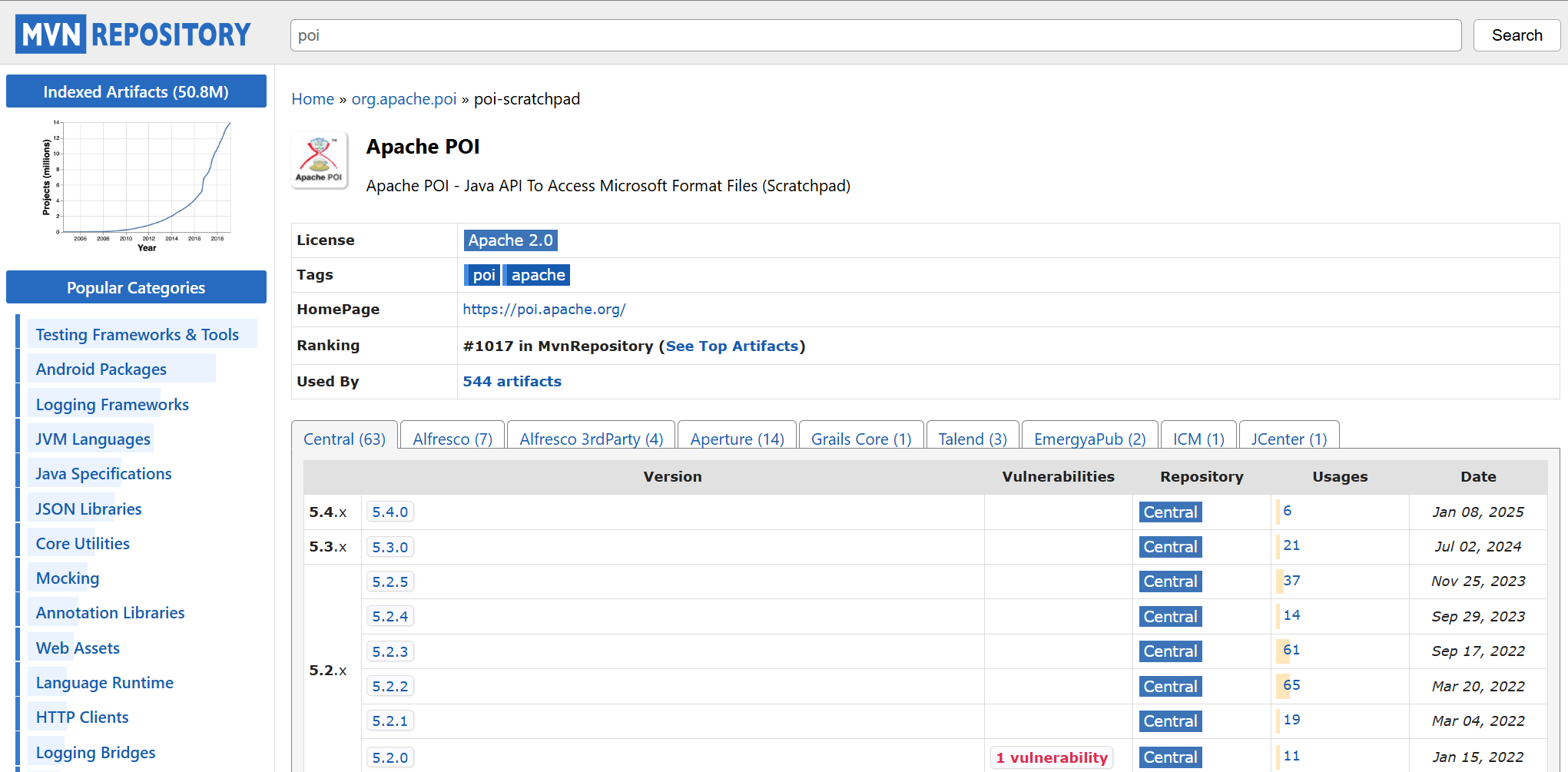Image resolution: width=1568 pixels, height=772 pixels.
Task: Open the 21 usages link for 5.3.0
Action: [1291, 545]
